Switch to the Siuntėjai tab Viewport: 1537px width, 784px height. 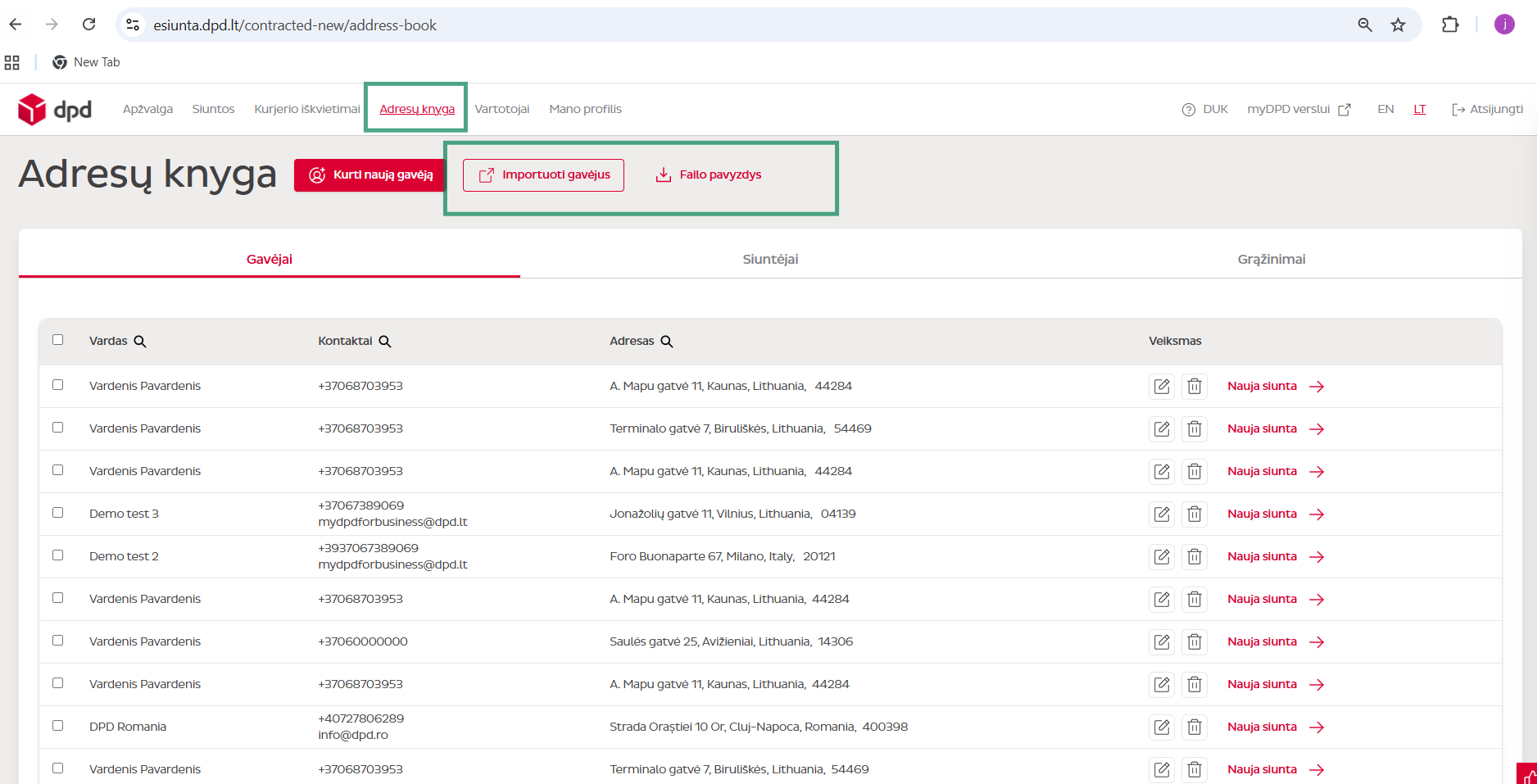[770, 259]
